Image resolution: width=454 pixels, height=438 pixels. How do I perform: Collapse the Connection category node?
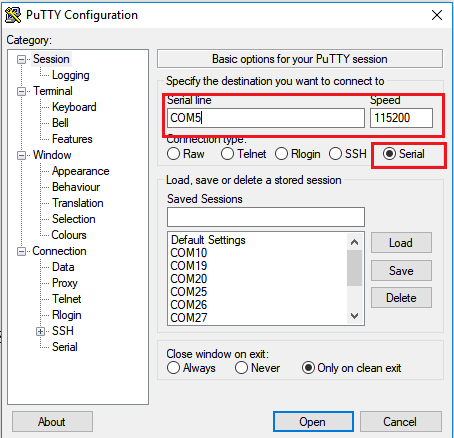[21, 251]
